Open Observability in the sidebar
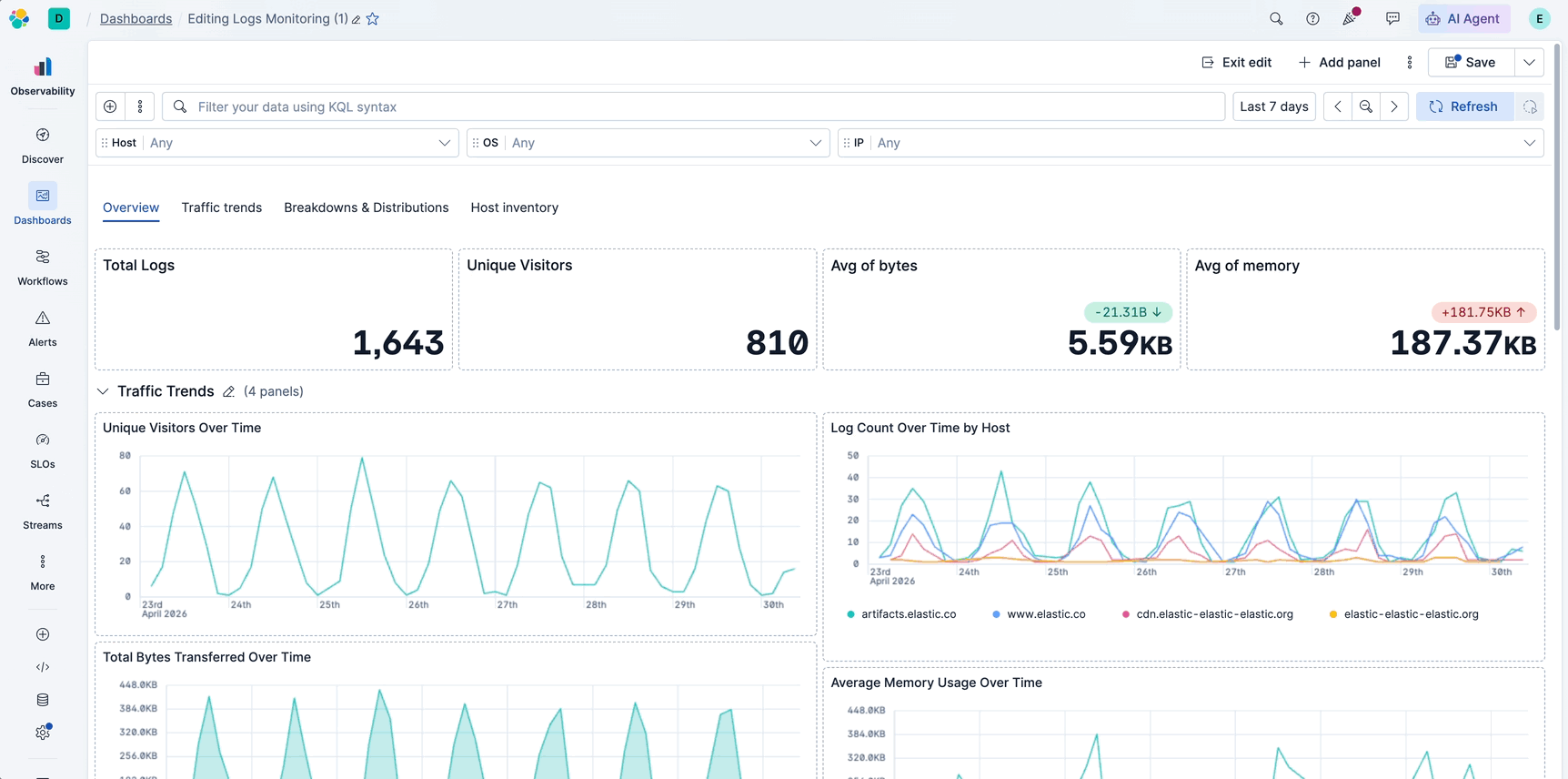This screenshot has height=779, width=1568. point(43,76)
